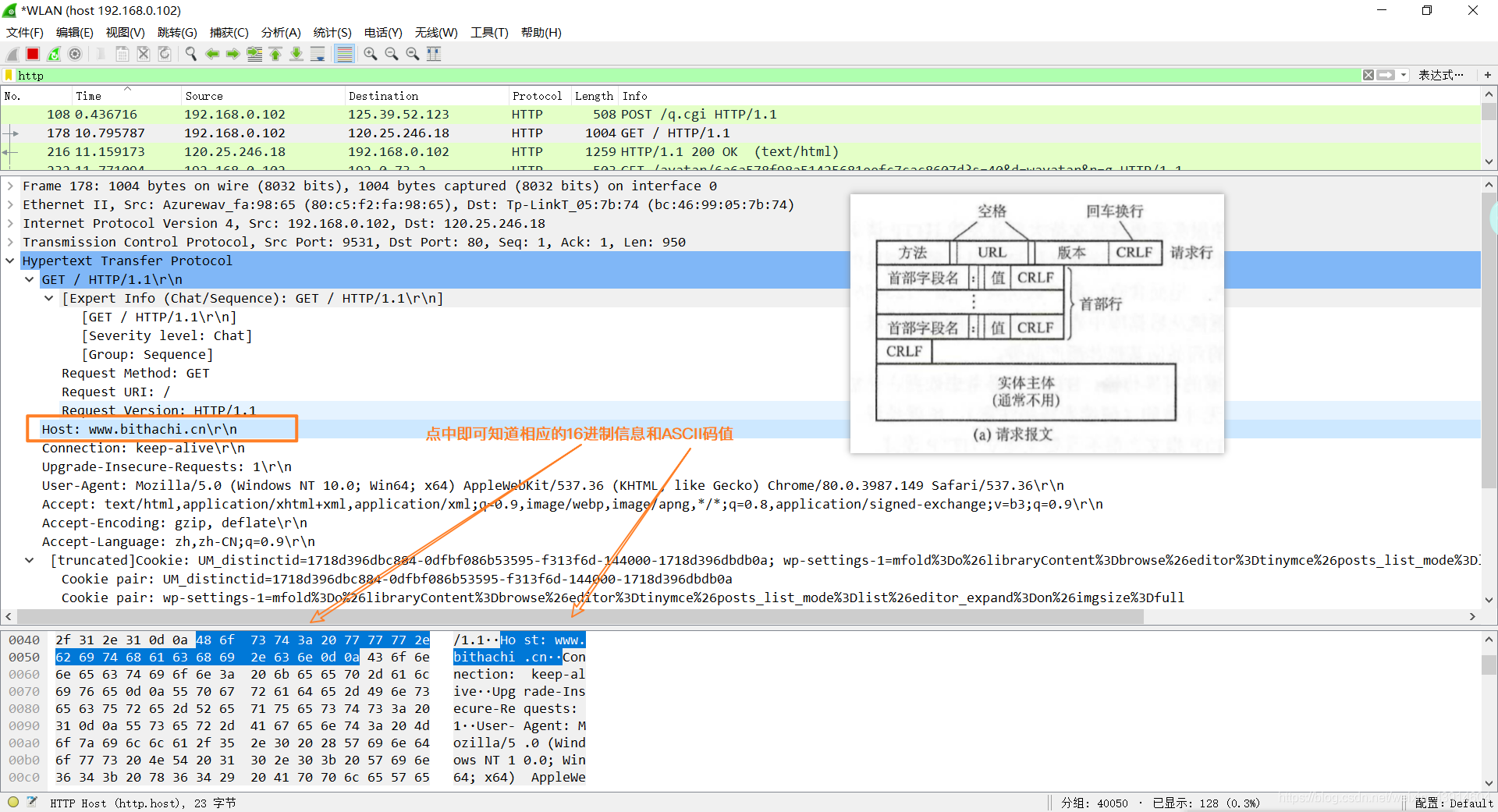Reload the capture file
This screenshot has height=812, width=1498.
point(165,54)
